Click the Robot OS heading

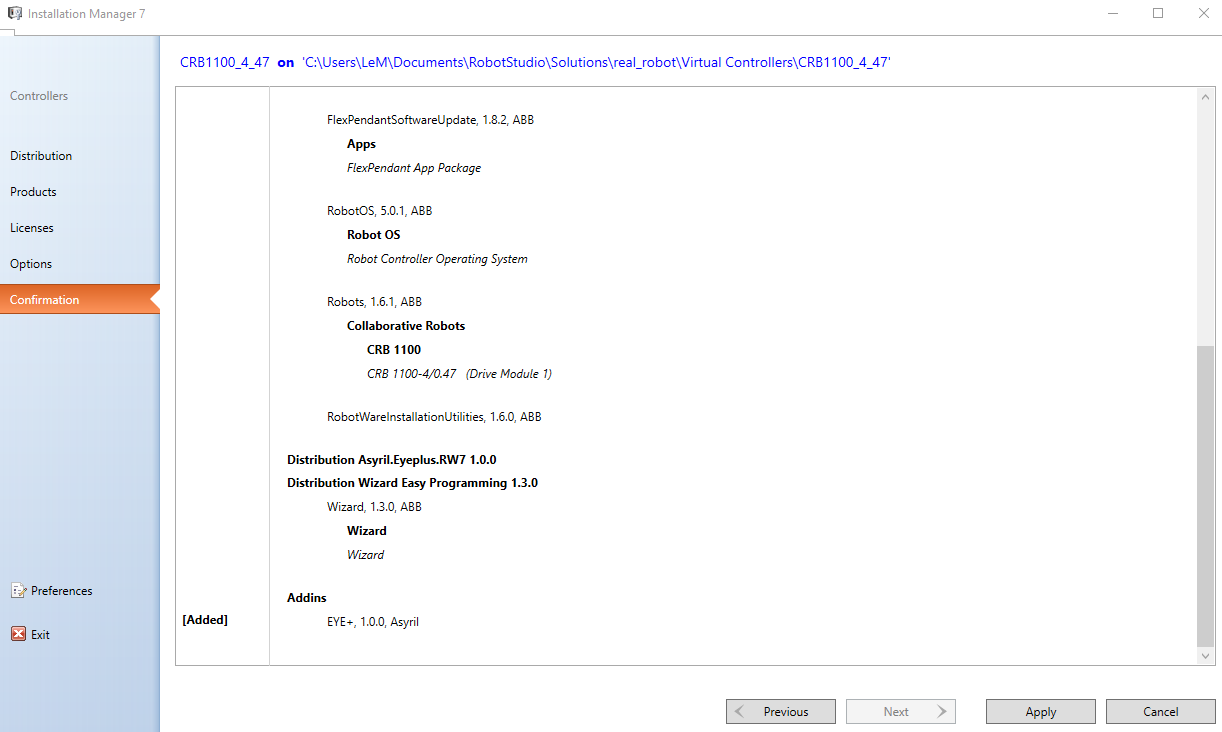[373, 235]
